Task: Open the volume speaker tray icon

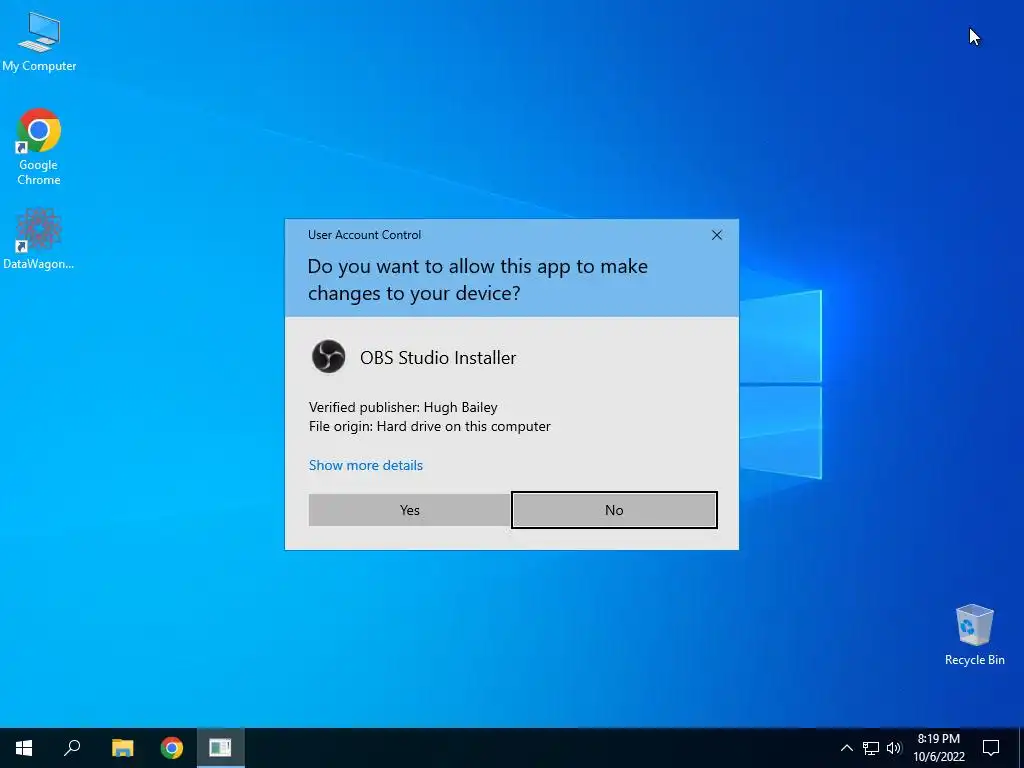Action: pos(893,748)
